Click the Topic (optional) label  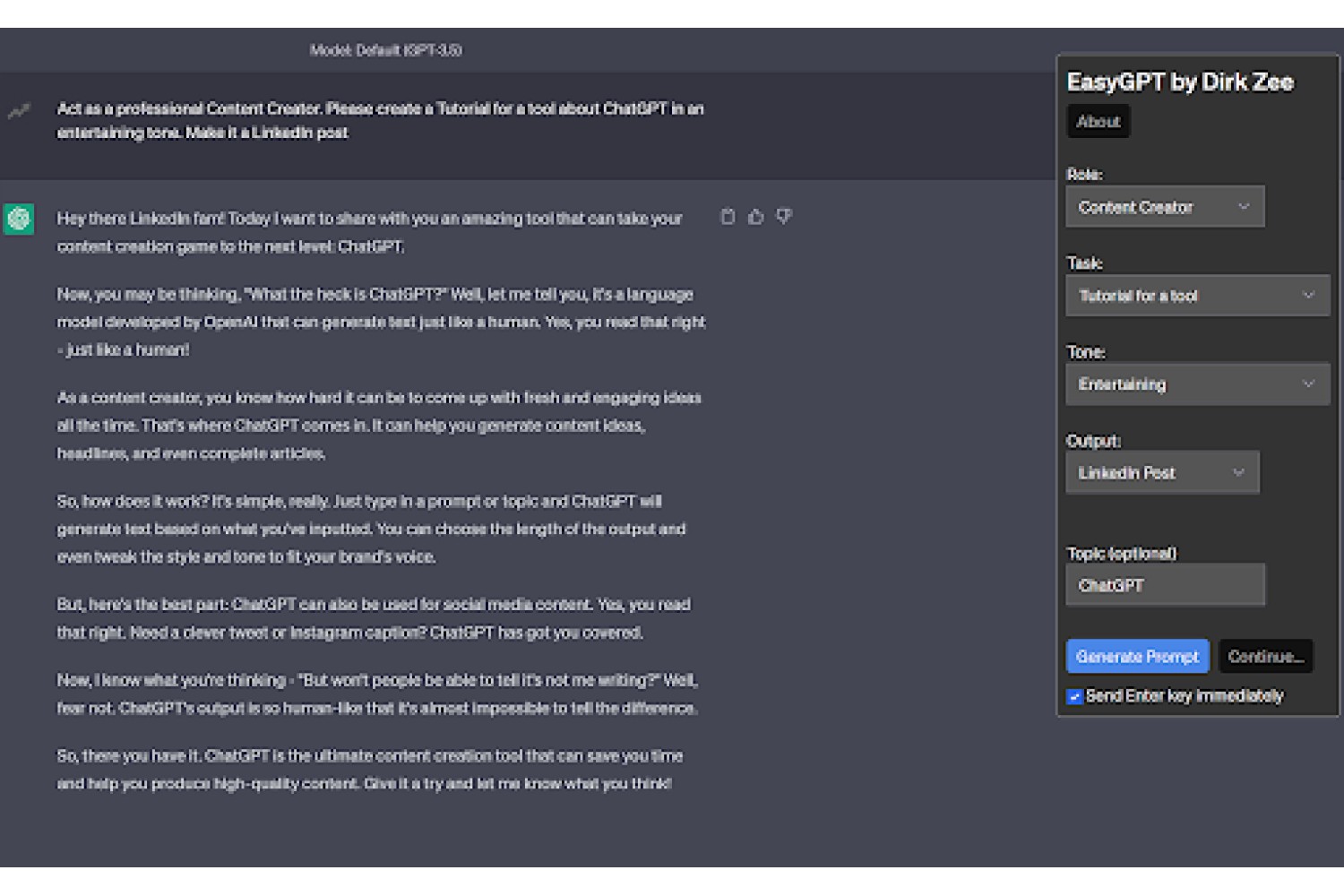[1121, 554]
